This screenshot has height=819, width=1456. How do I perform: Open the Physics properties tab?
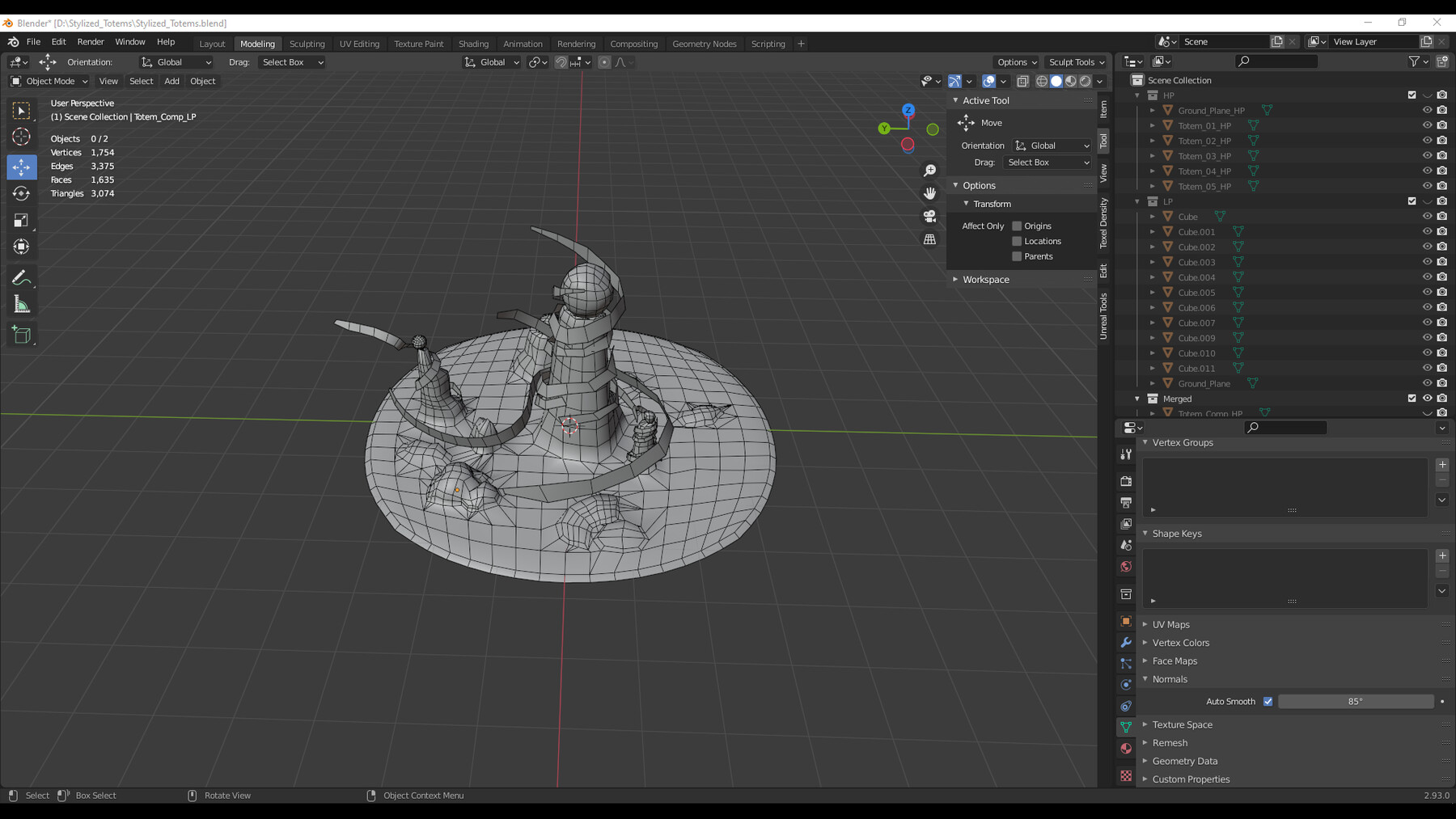pos(1125,685)
